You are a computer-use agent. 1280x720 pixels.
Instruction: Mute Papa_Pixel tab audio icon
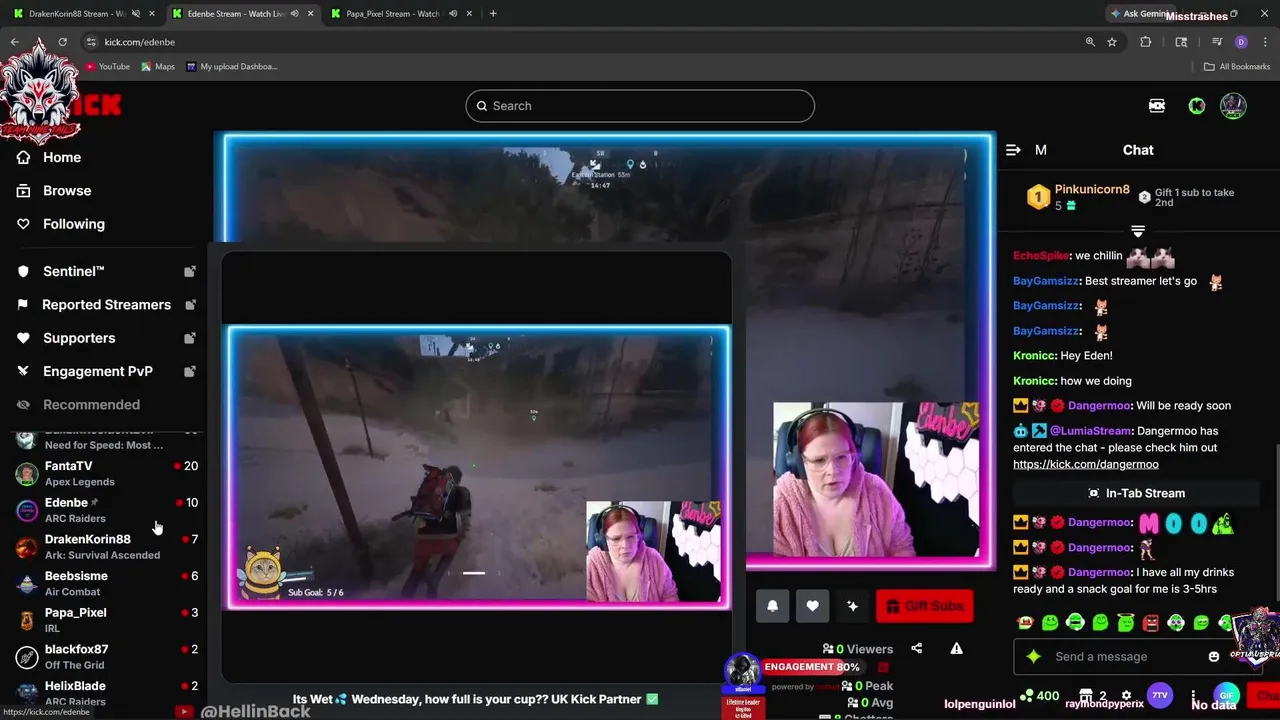(453, 14)
